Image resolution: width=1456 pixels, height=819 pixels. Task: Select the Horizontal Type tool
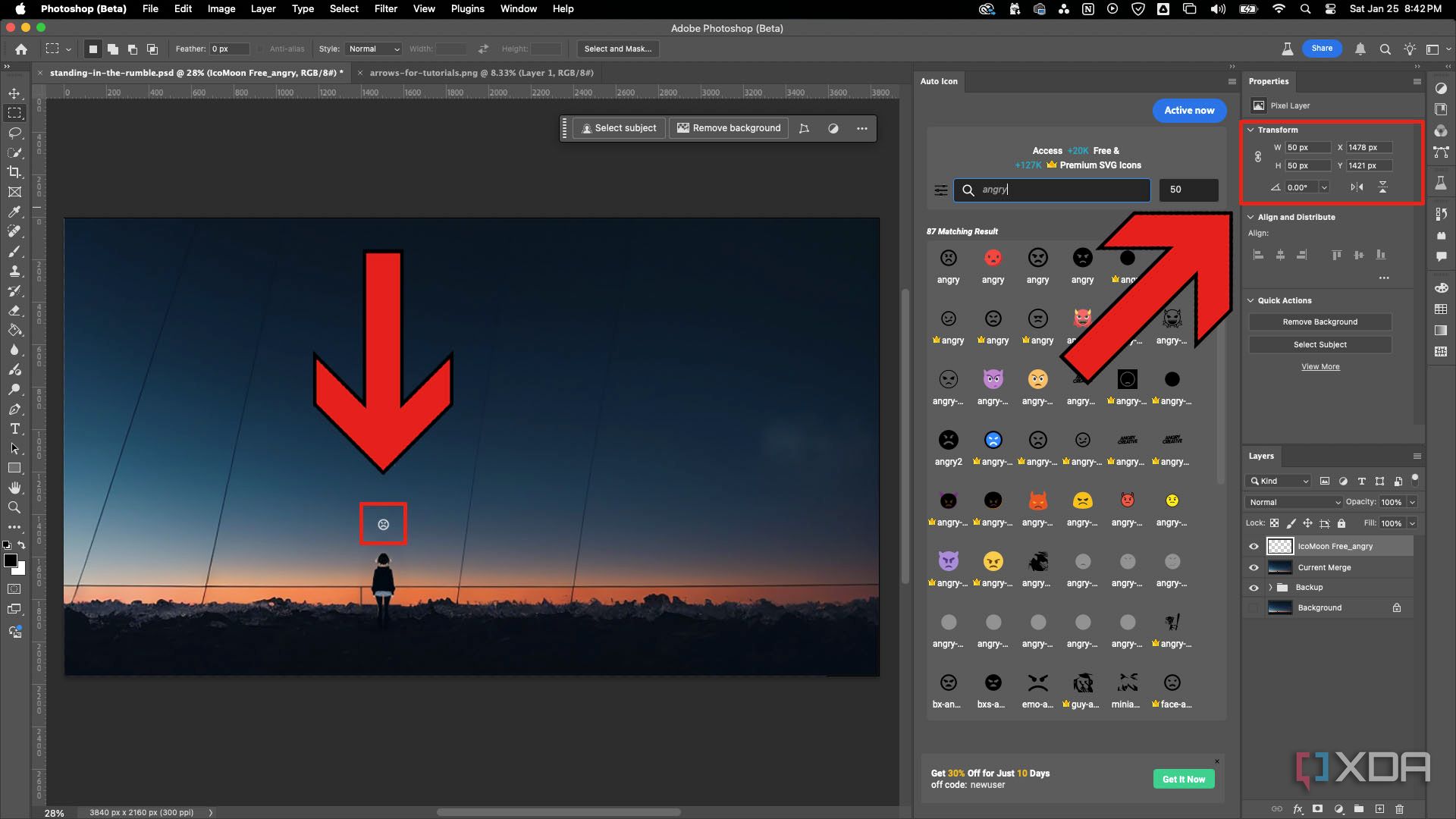point(14,428)
